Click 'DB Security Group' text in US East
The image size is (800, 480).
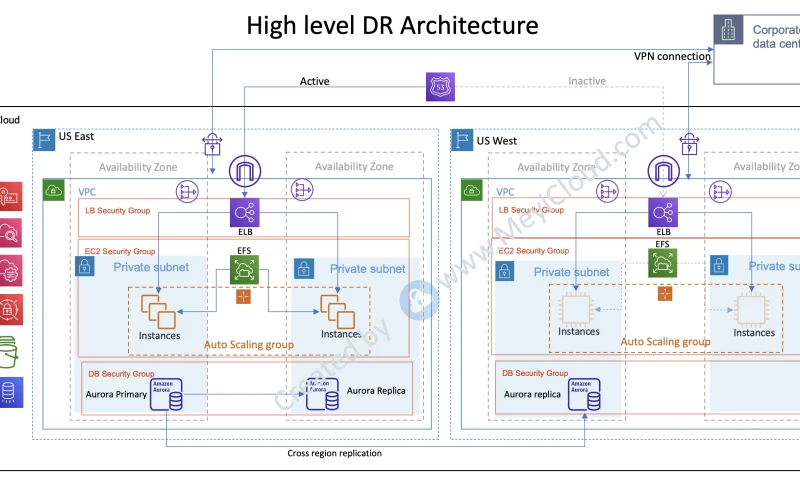(121, 374)
